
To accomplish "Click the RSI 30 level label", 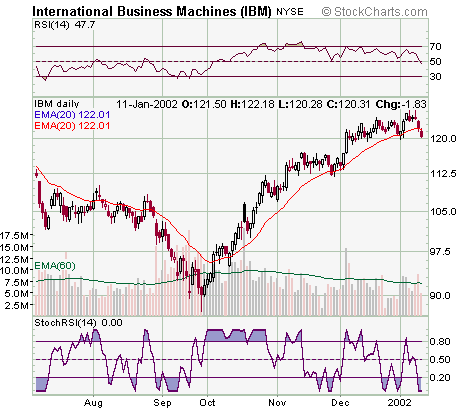I will 435,77.
